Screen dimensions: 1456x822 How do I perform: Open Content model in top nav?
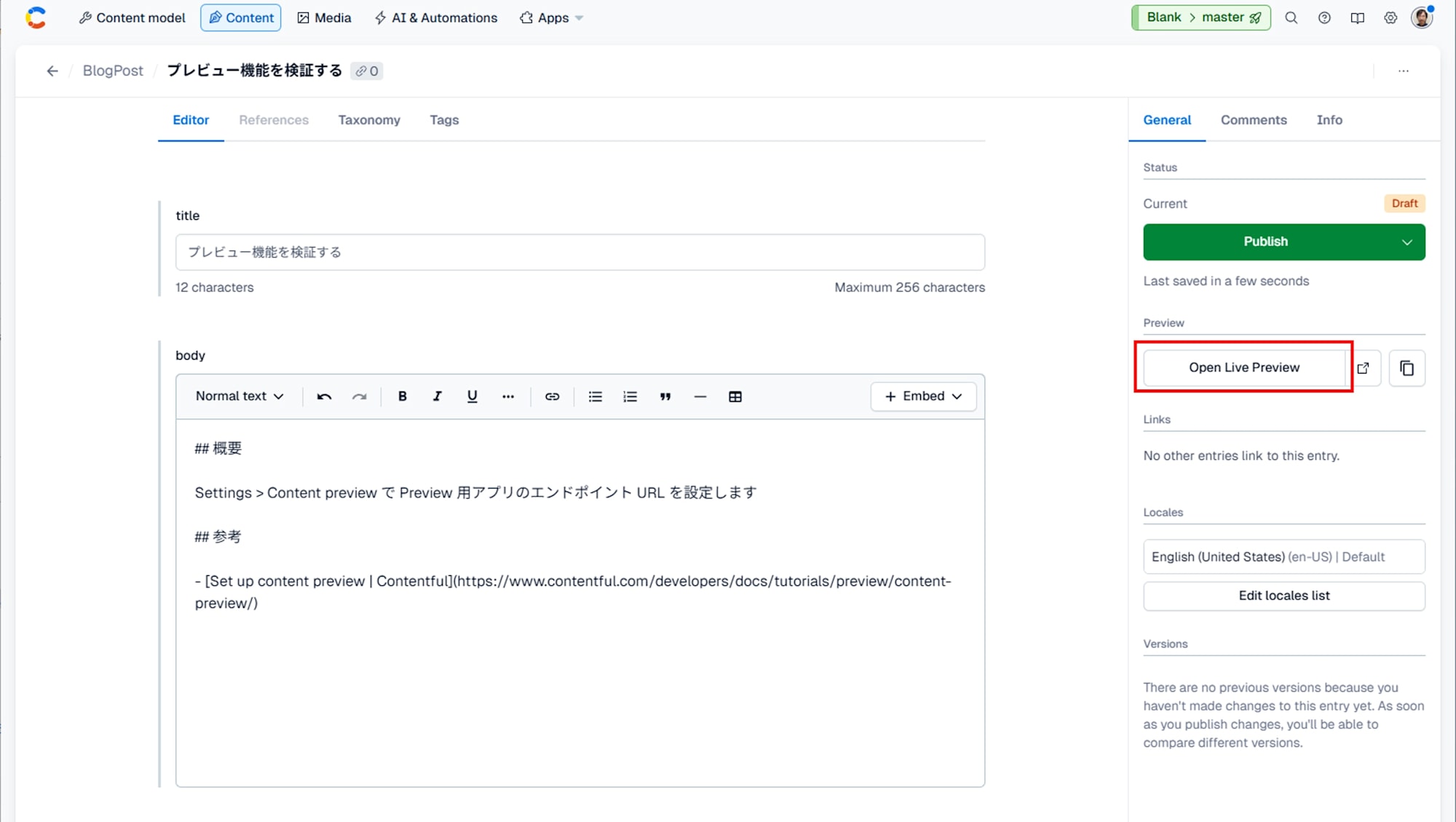coord(132,17)
